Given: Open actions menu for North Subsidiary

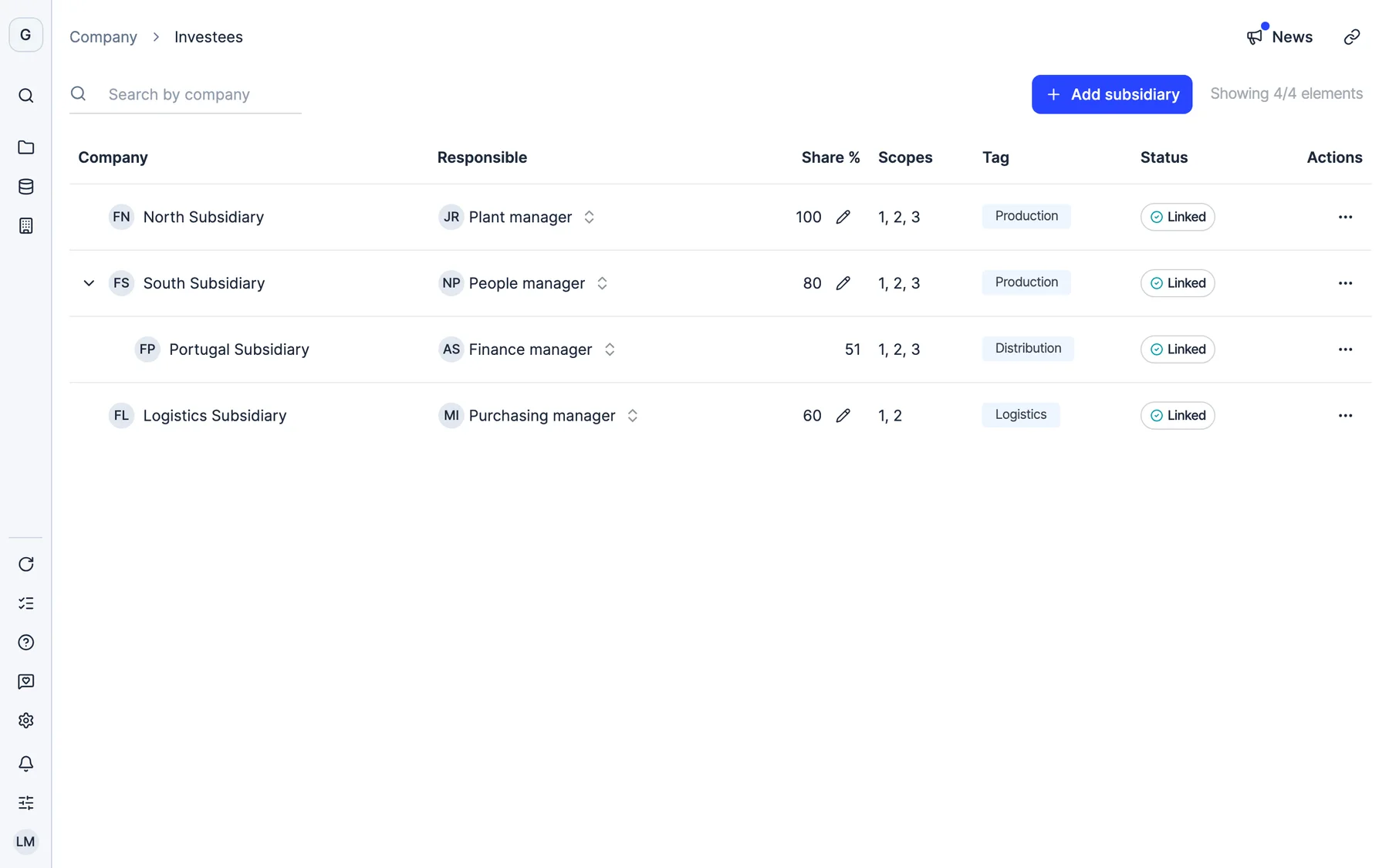Looking at the screenshot, I should point(1345,217).
